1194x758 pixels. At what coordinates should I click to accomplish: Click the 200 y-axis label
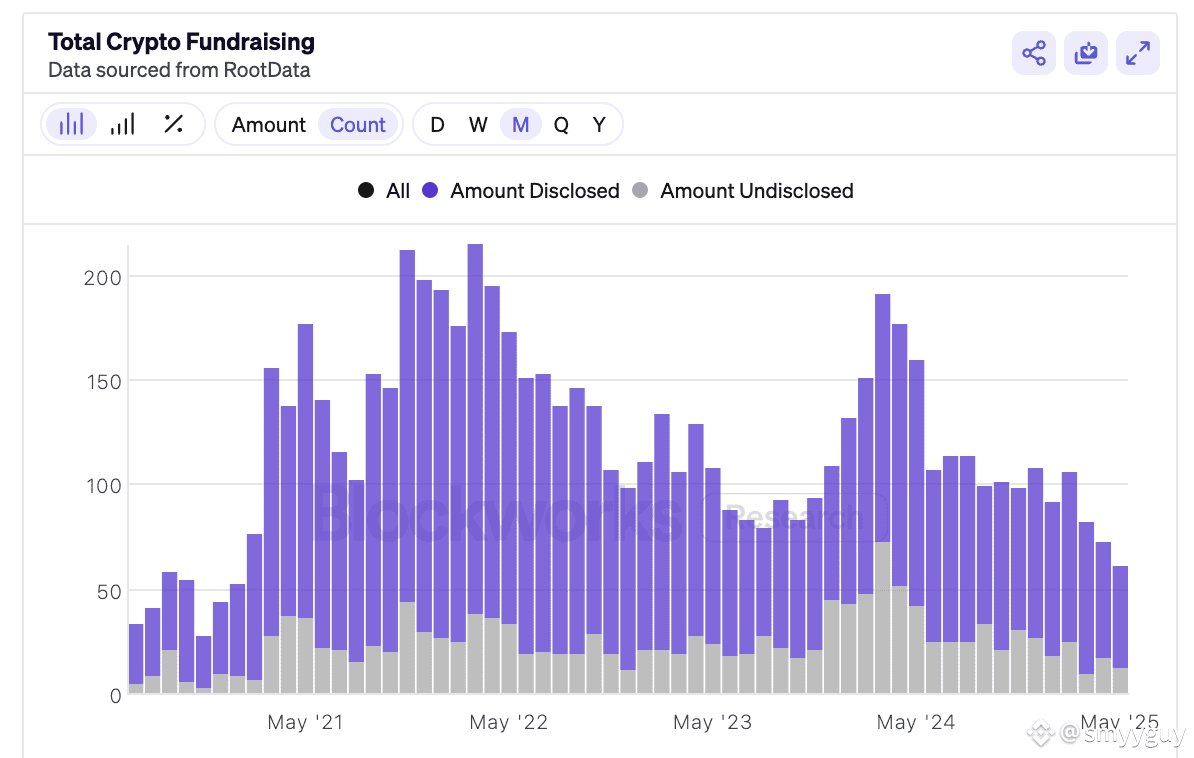pos(103,278)
